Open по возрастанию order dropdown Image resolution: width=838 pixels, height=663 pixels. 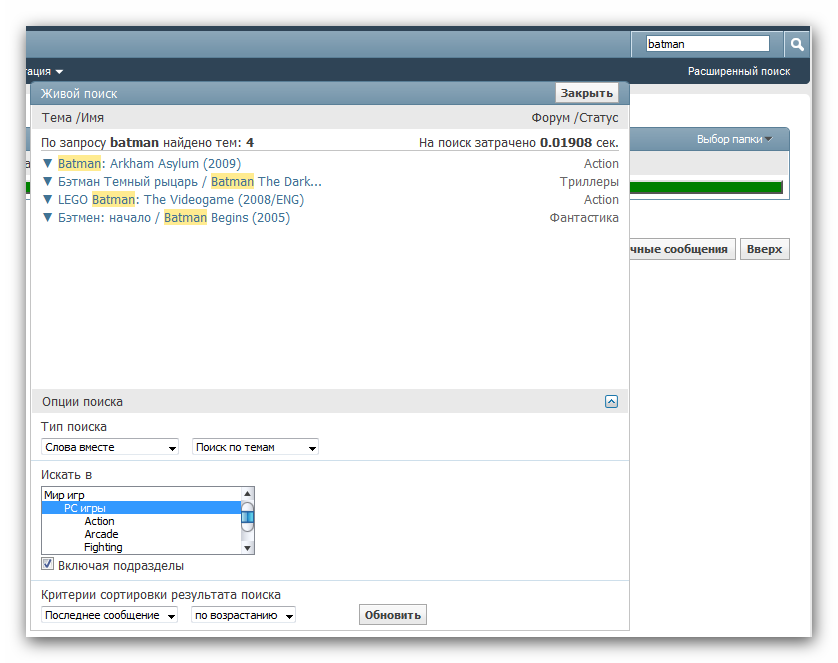[x=243, y=615]
